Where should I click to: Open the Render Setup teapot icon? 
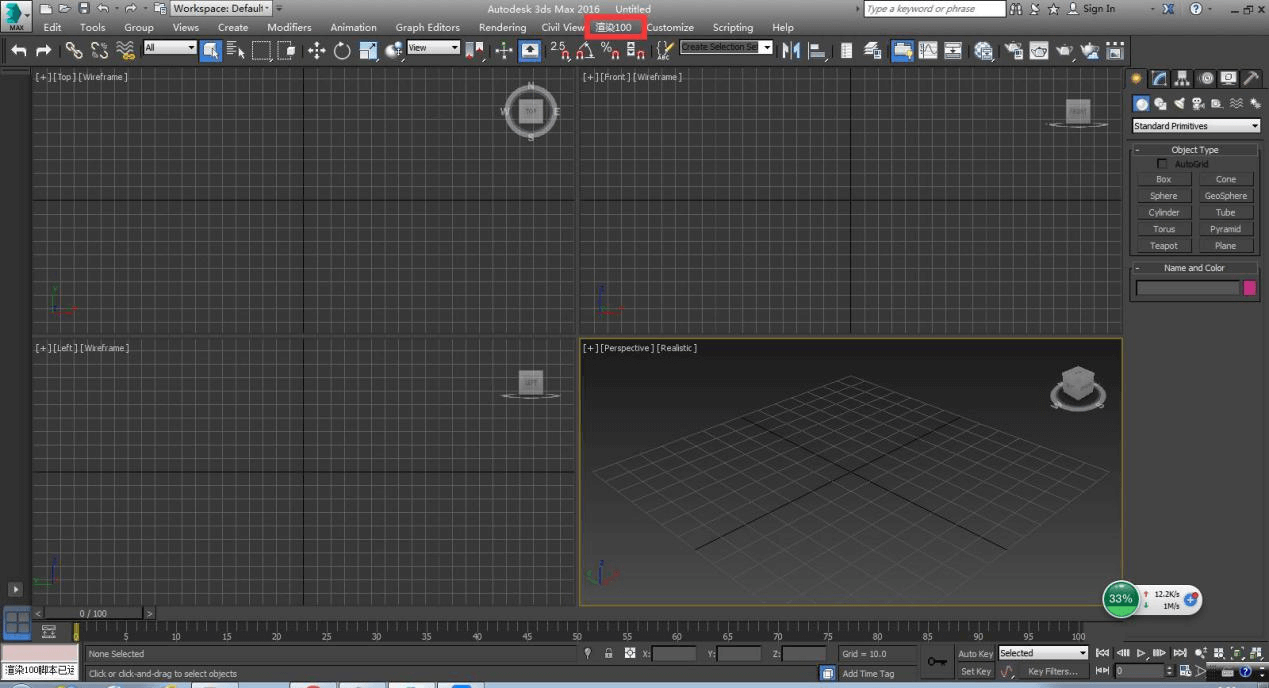(x=1014, y=51)
